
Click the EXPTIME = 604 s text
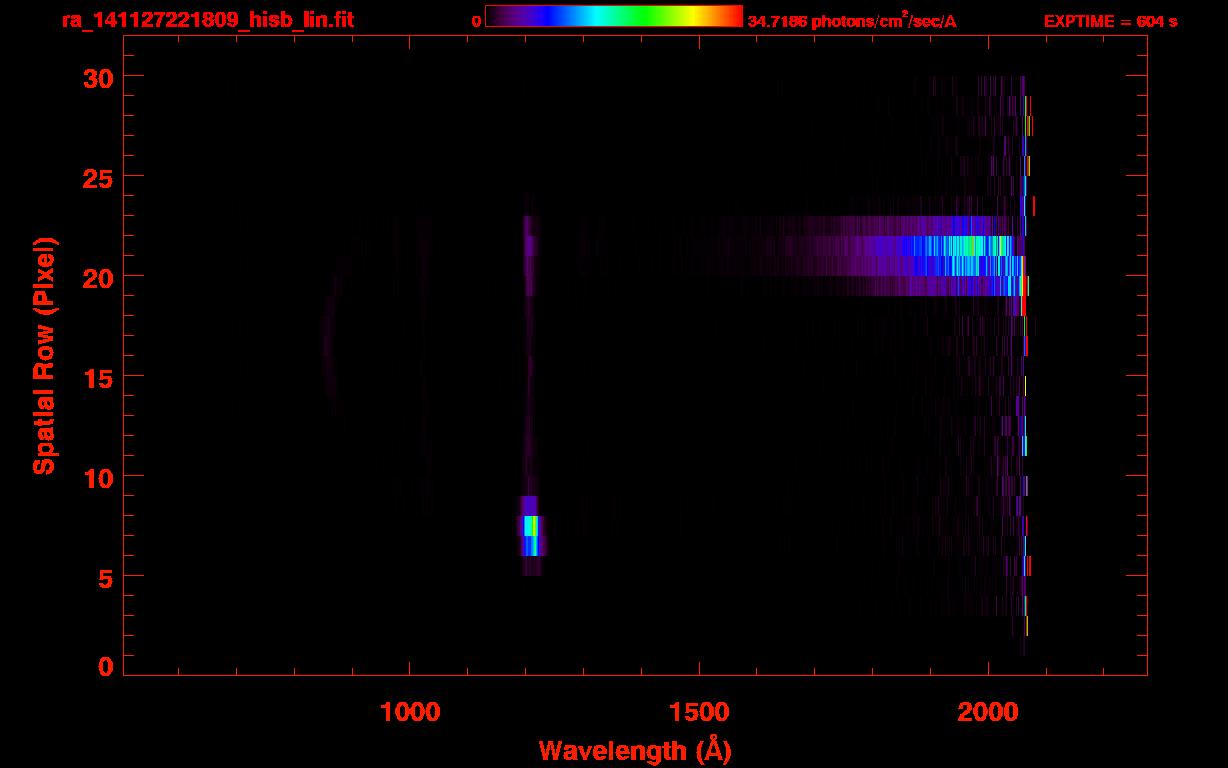point(1110,21)
